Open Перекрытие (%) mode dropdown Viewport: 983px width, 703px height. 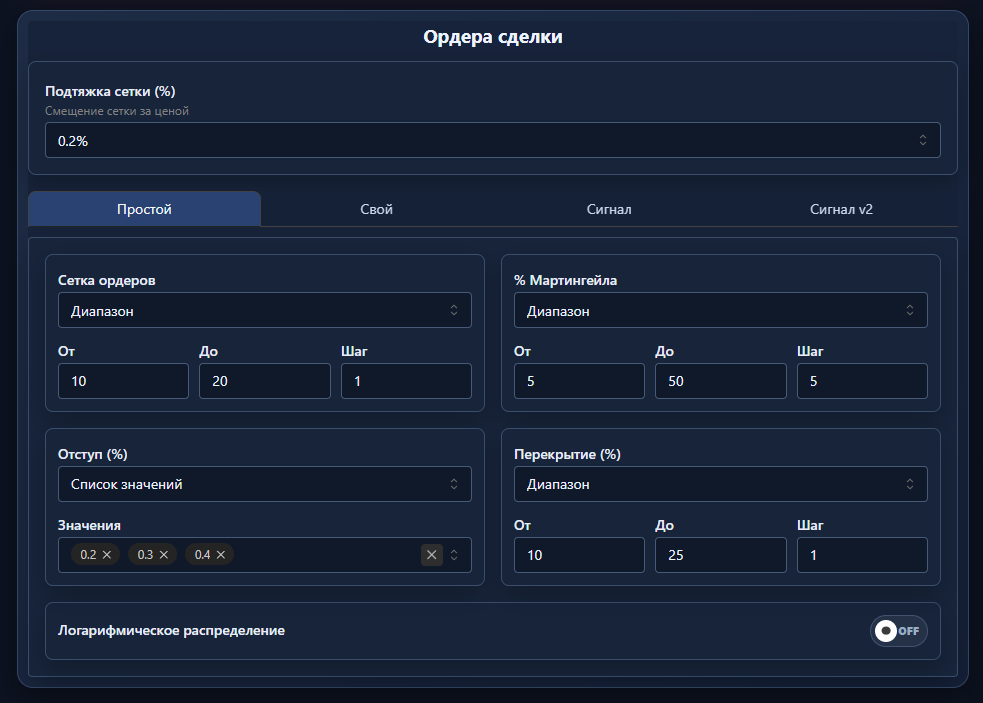720,484
